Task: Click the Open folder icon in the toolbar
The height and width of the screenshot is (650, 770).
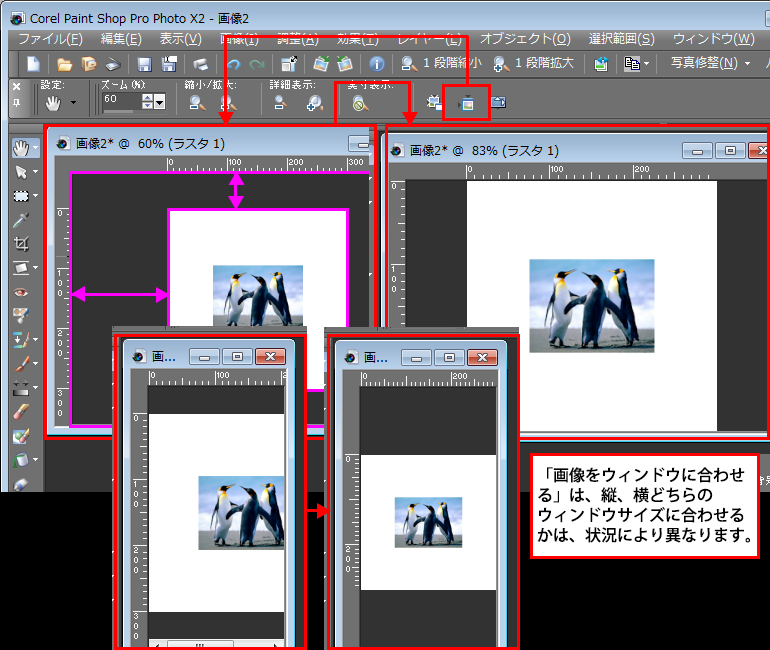Action: click(64, 64)
